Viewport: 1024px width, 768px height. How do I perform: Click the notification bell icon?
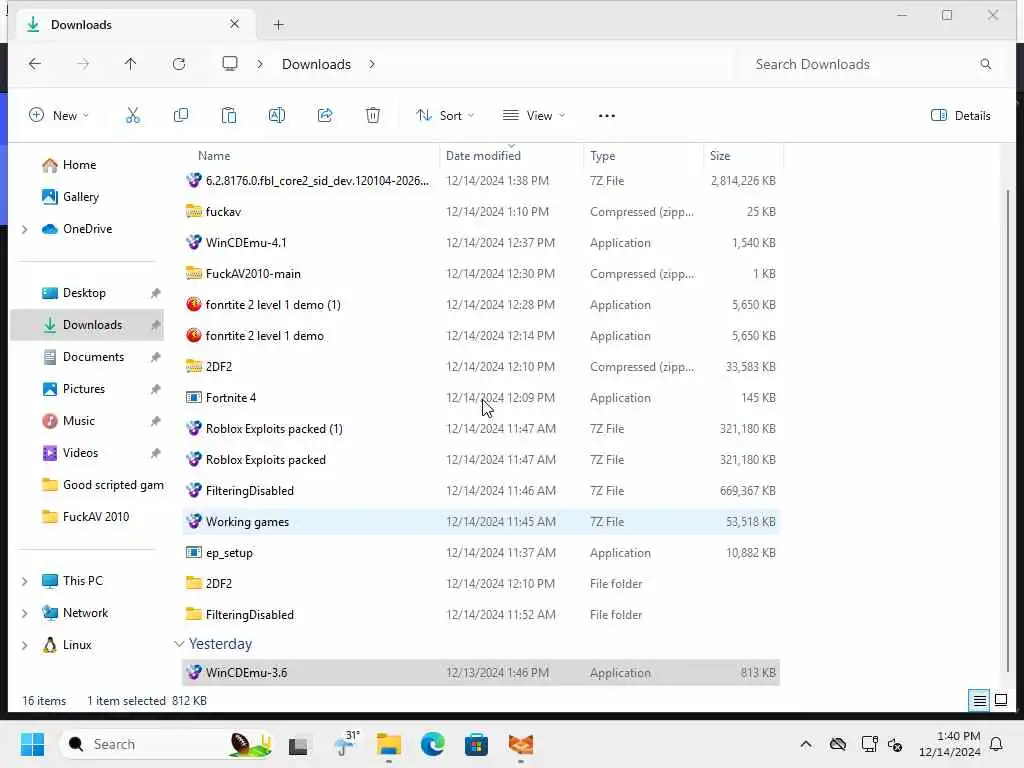click(x=997, y=744)
